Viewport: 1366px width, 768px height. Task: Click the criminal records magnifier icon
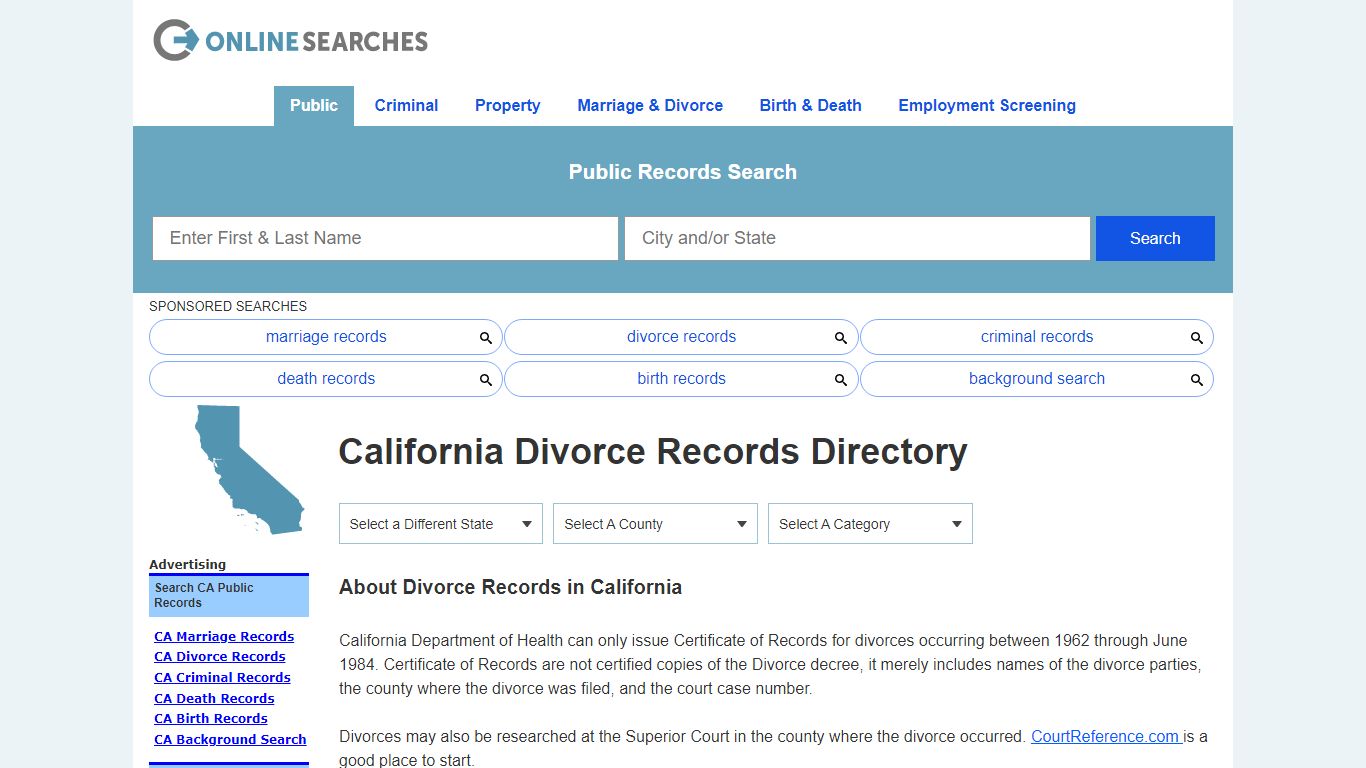[1197, 337]
